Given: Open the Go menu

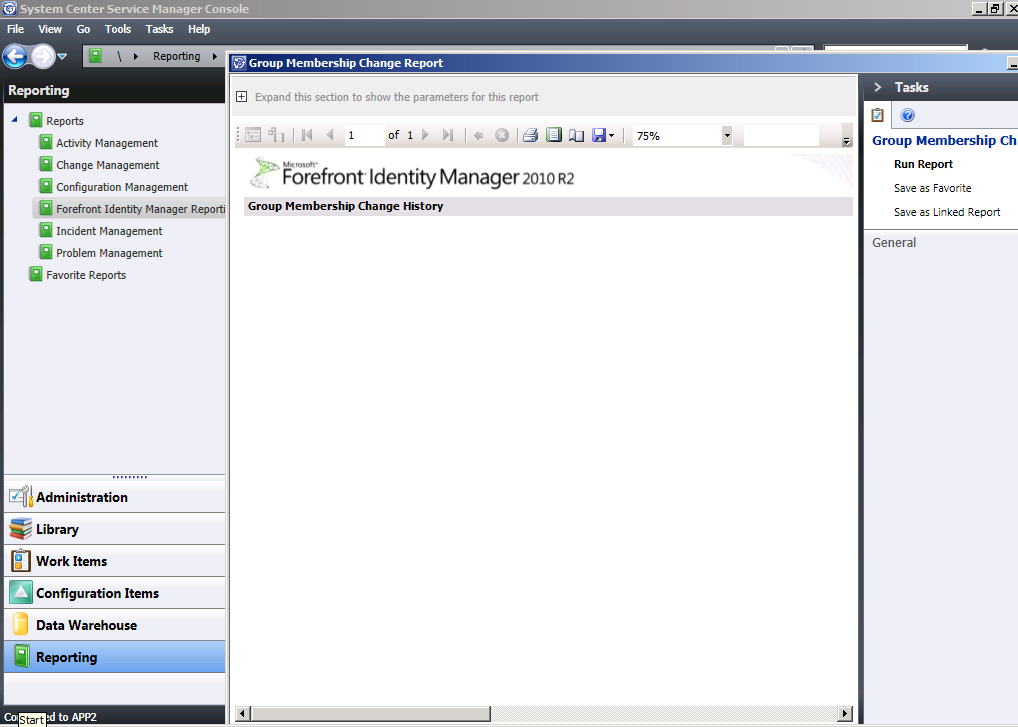Looking at the screenshot, I should point(83,29).
